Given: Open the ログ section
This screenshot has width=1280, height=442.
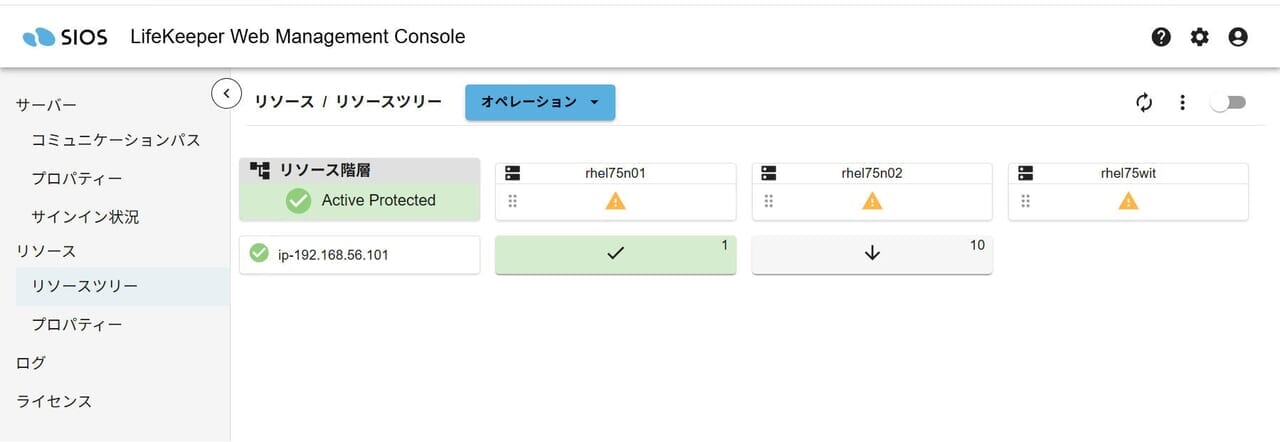Looking at the screenshot, I should [31, 363].
